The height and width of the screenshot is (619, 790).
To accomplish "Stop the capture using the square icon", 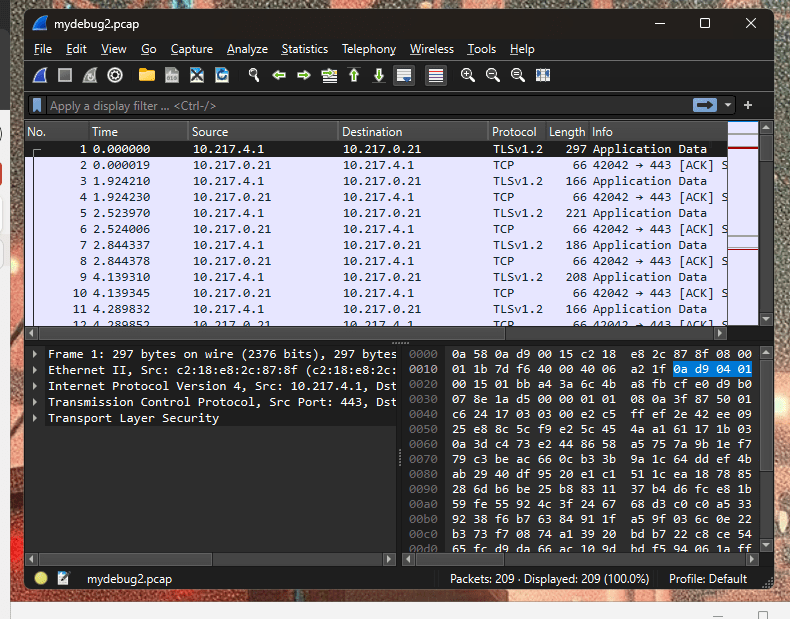I will coord(65,76).
